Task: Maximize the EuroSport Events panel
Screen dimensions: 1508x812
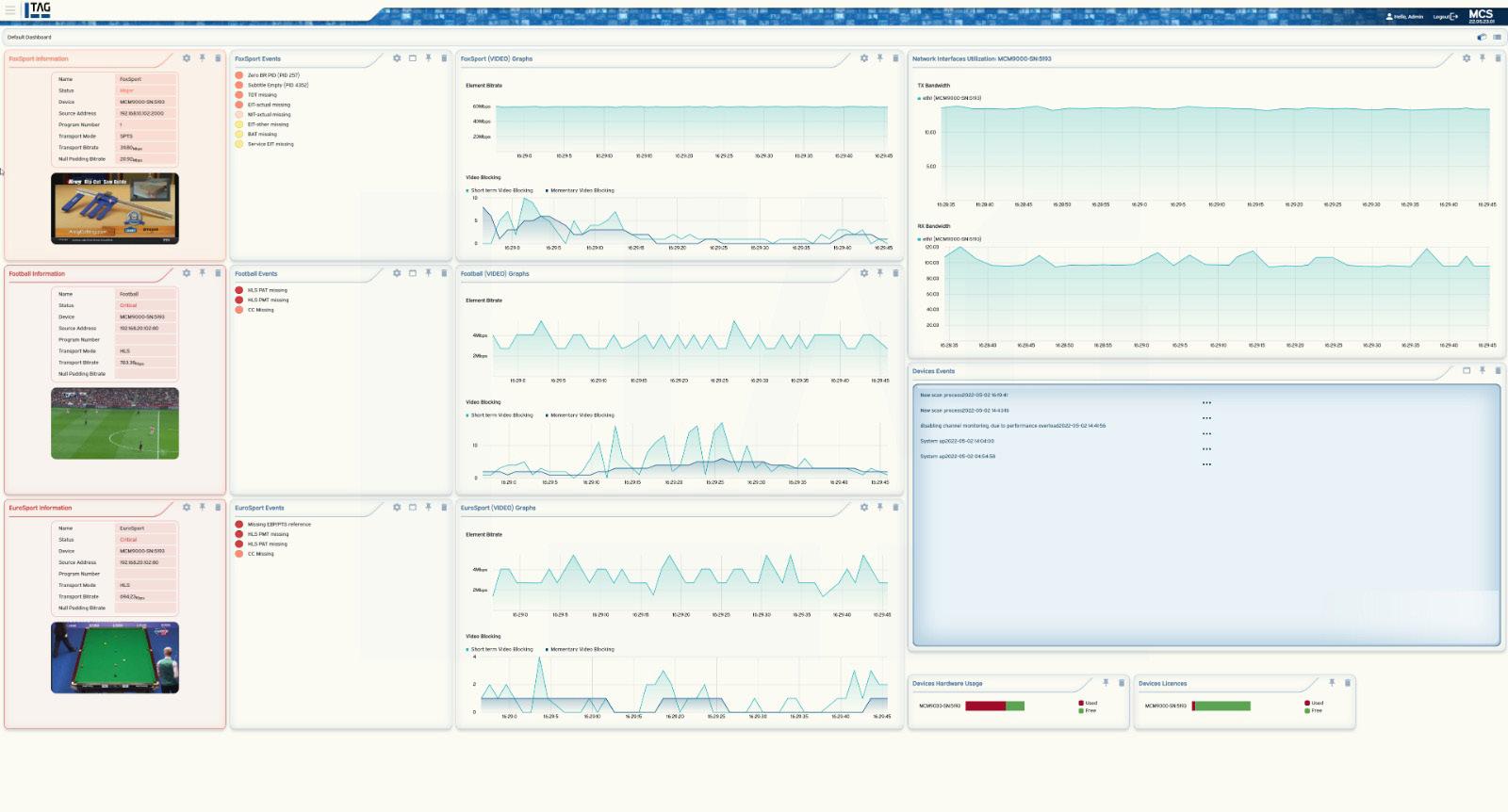Action: point(413,507)
